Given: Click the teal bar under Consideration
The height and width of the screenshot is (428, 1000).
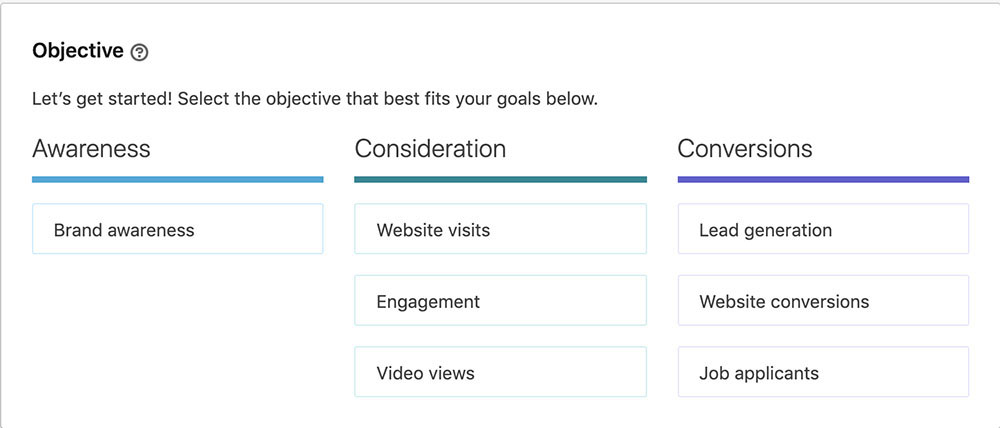Looking at the screenshot, I should pyautogui.click(x=500, y=180).
